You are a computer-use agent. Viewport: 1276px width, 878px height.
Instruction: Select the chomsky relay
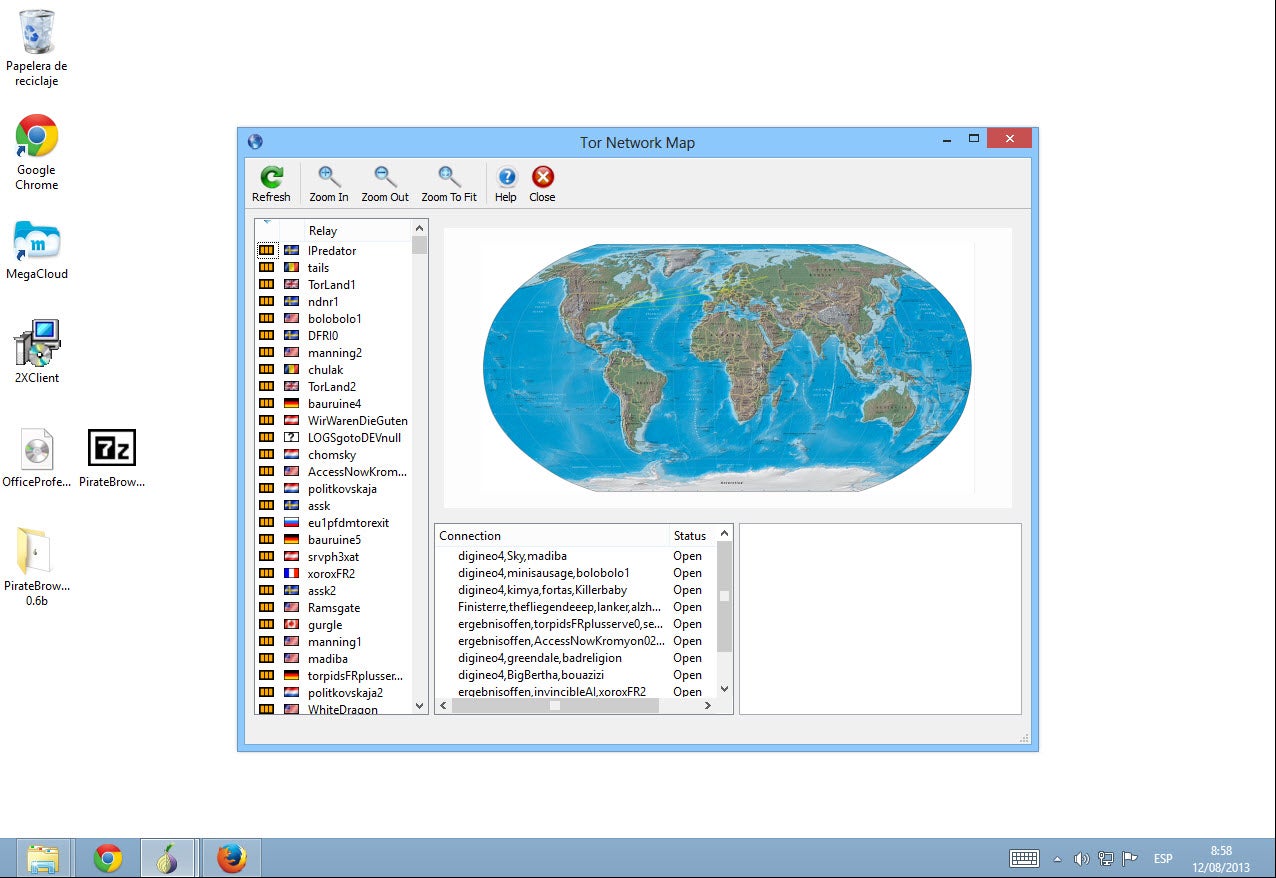point(332,455)
